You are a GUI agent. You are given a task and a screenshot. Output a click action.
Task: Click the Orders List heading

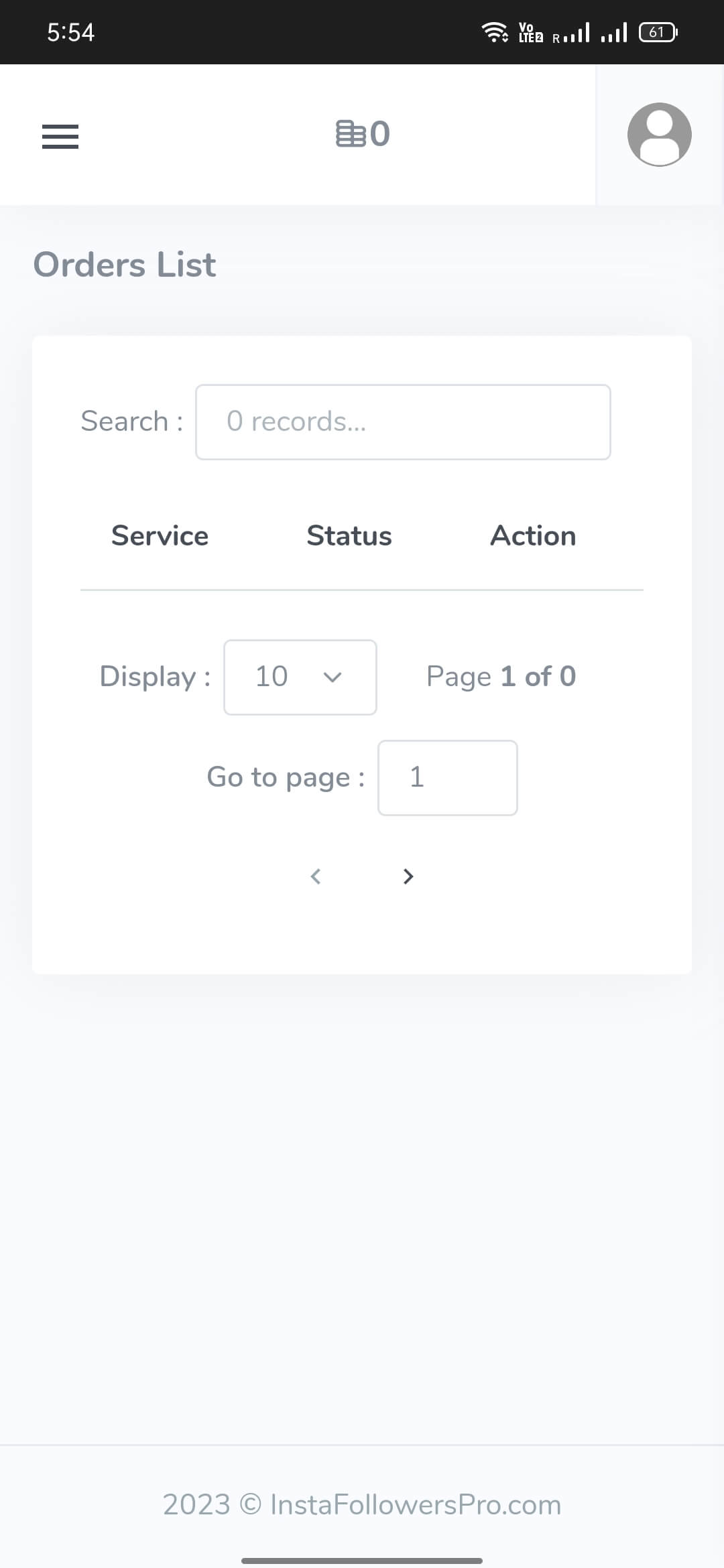[x=125, y=265]
